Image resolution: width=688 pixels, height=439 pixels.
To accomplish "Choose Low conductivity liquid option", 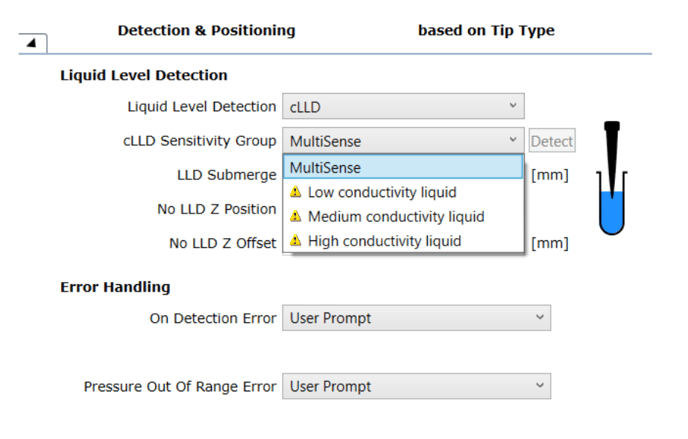I will pyautogui.click(x=403, y=192).
